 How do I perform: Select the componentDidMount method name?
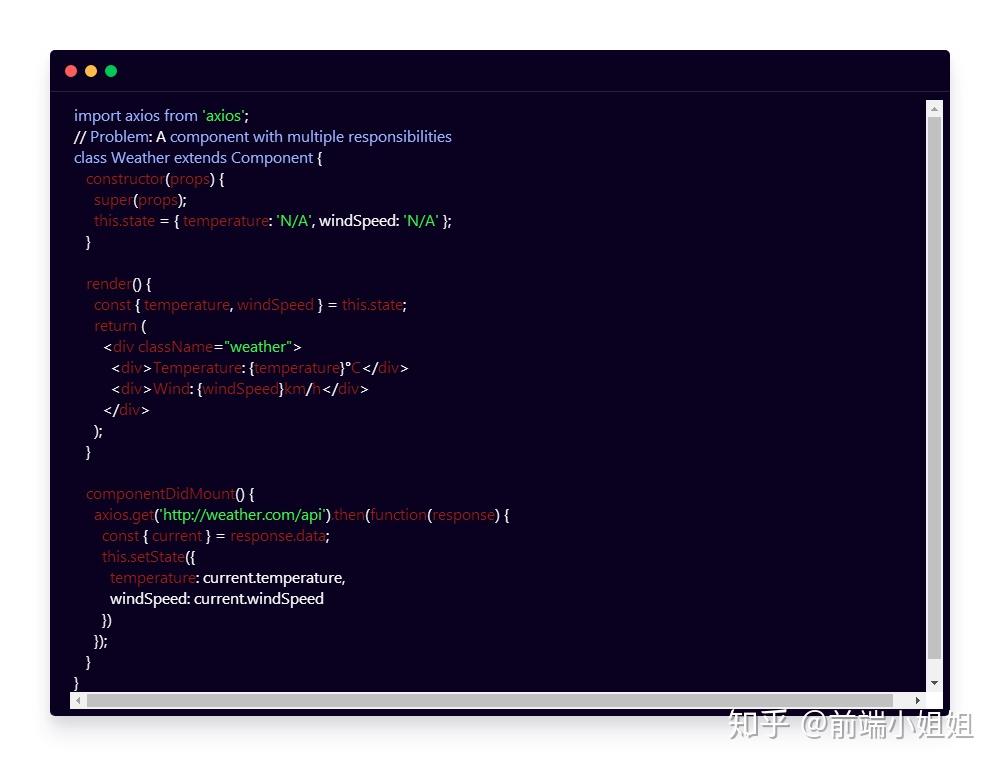click(160, 493)
